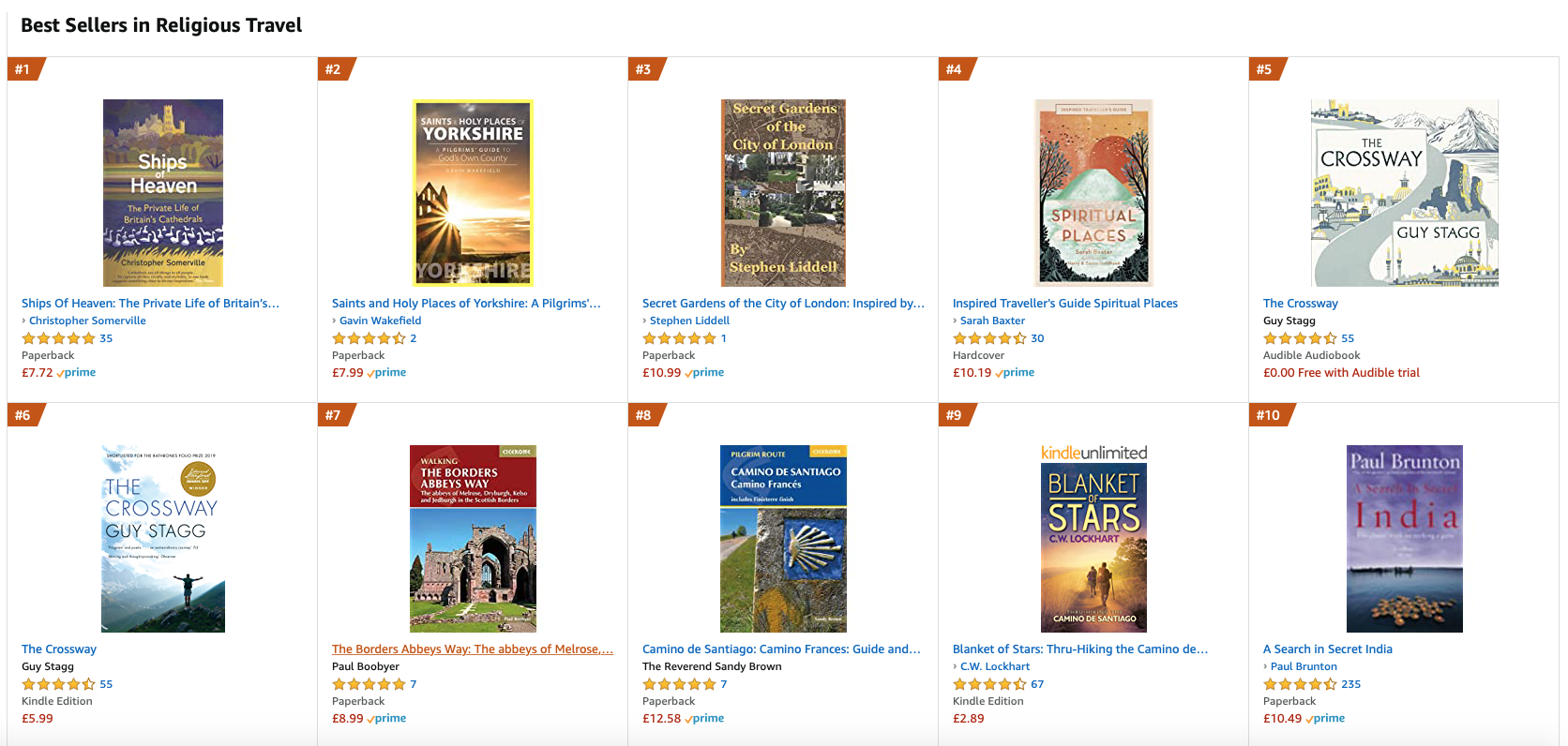Screen dimensions: 1568x746
Task: Click the £10.99 price of Secret Gardens
Action: (661, 372)
